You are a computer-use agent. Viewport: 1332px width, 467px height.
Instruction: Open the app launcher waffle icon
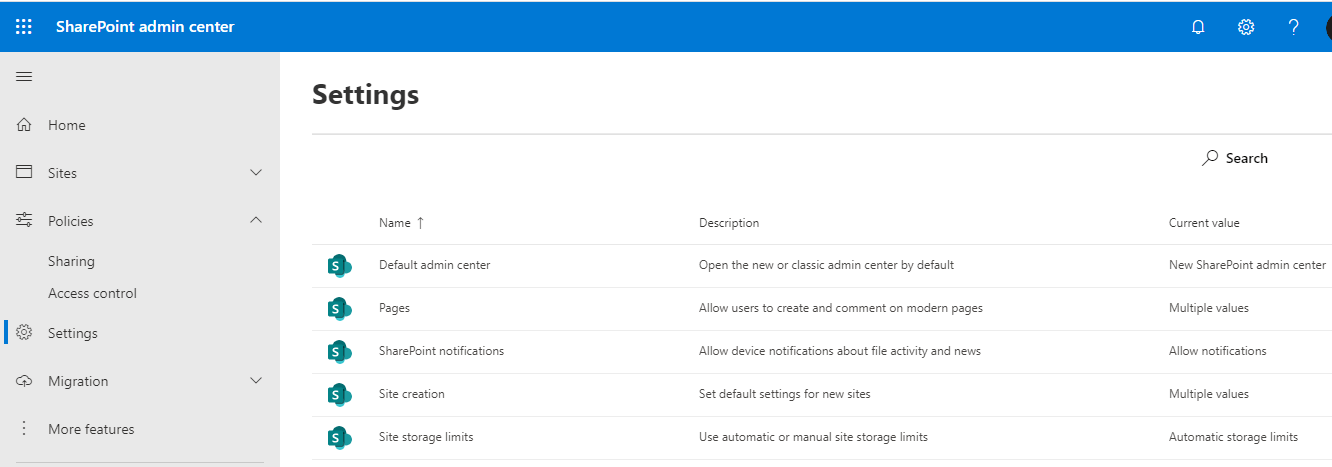[x=24, y=27]
